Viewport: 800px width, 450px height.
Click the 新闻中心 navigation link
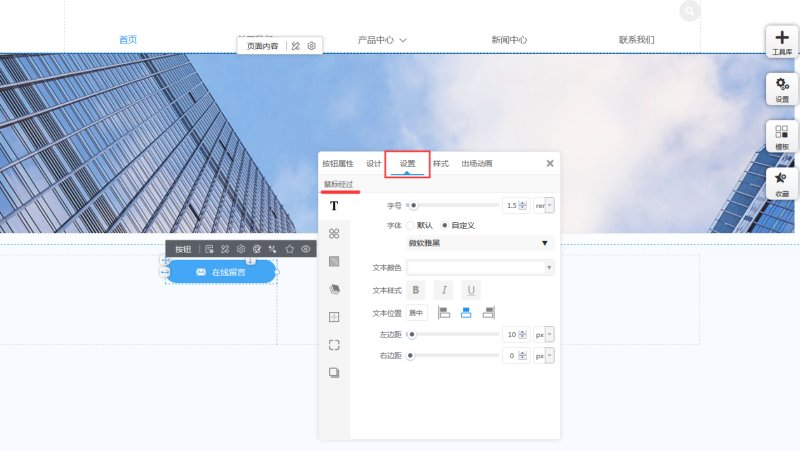(x=509, y=40)
